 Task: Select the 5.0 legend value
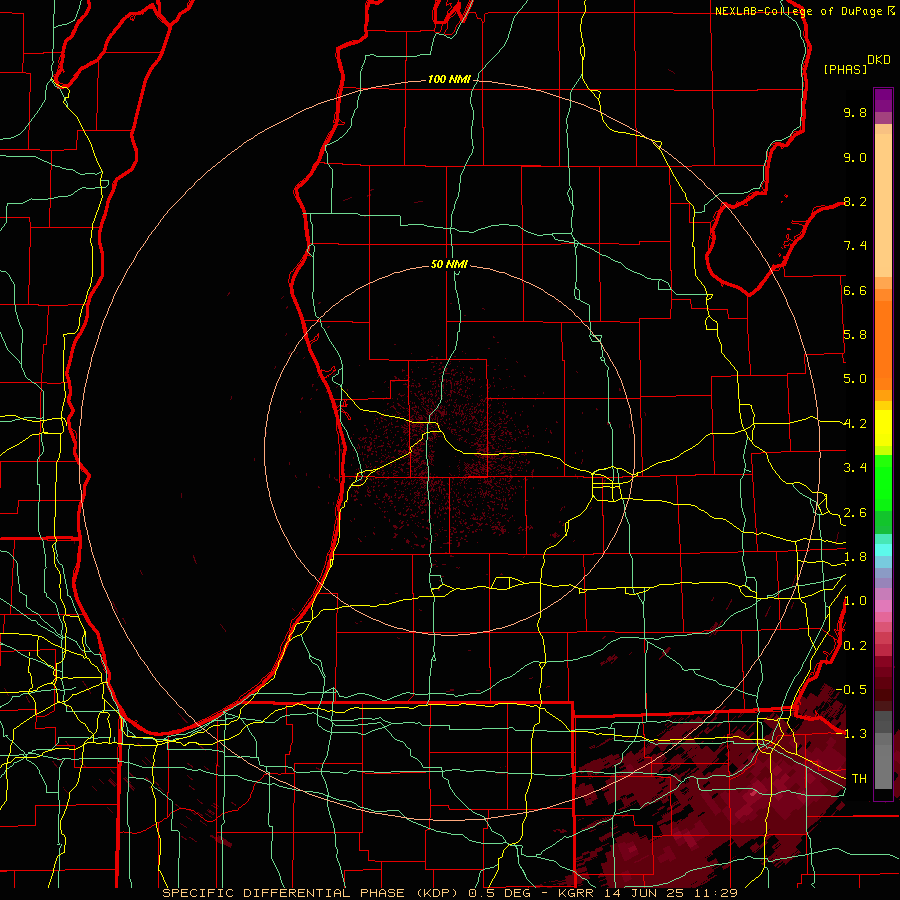pos(855,379)
